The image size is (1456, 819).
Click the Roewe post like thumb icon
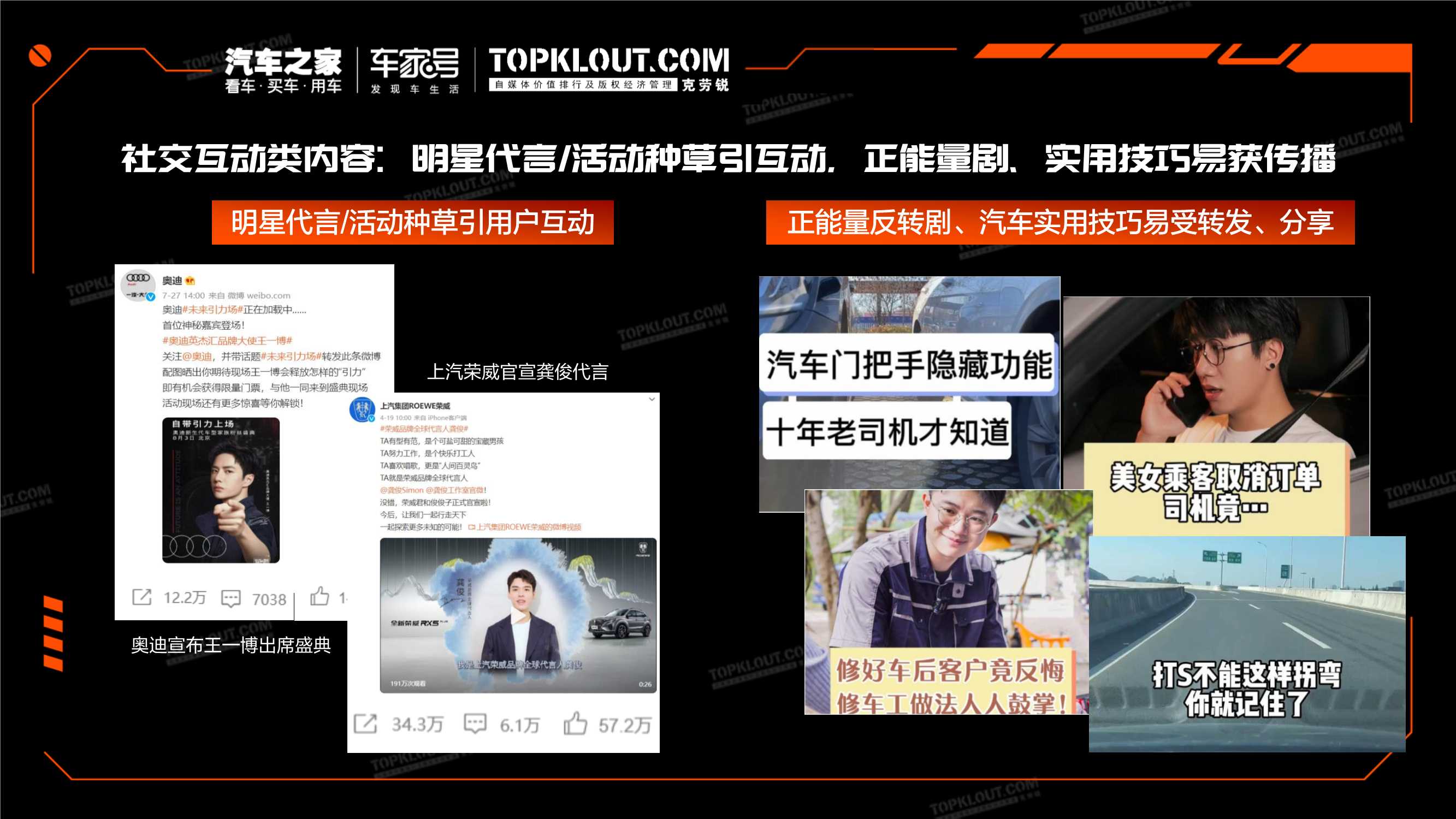[575, 723]
